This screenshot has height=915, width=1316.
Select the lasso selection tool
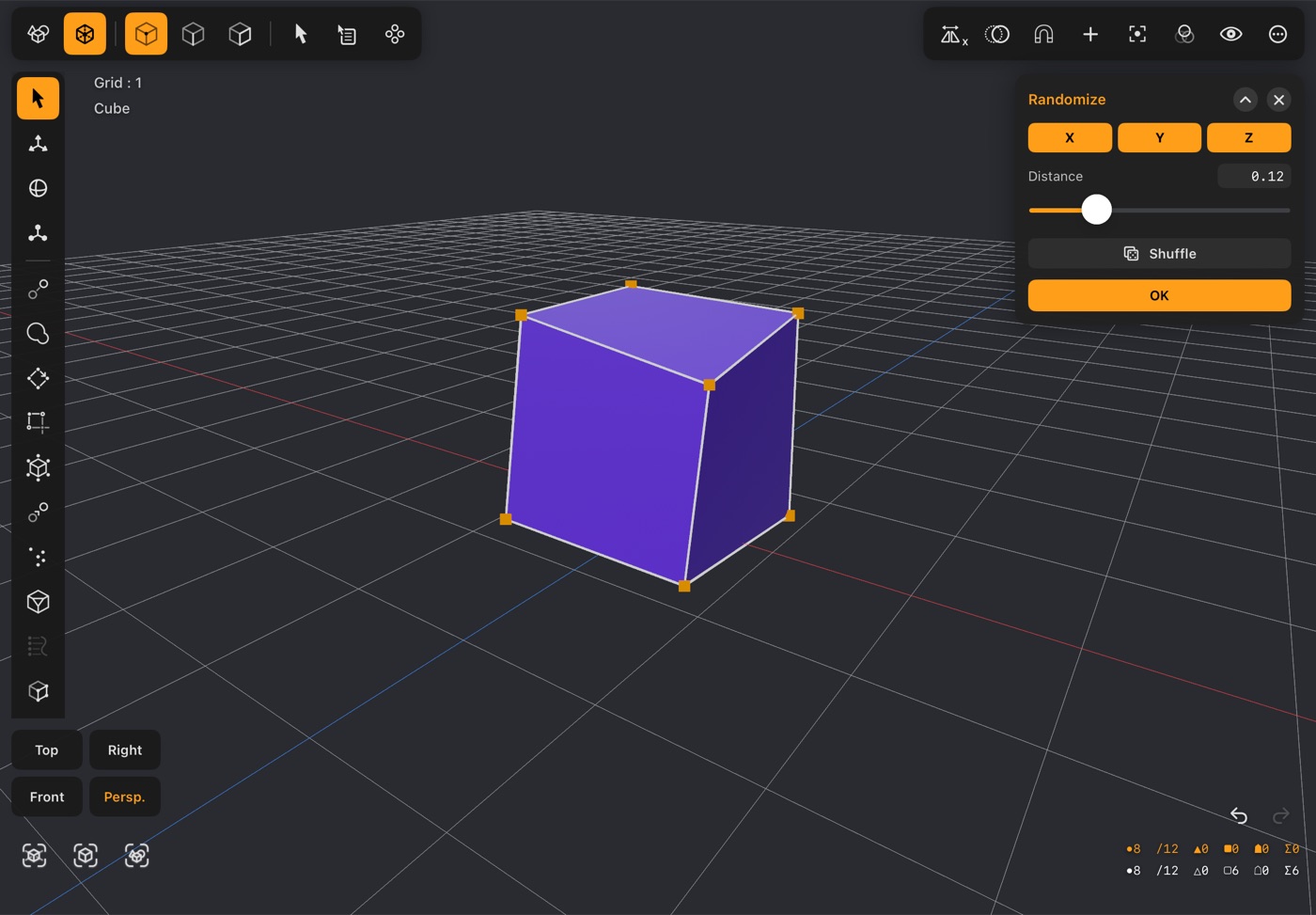click(38, 334)
